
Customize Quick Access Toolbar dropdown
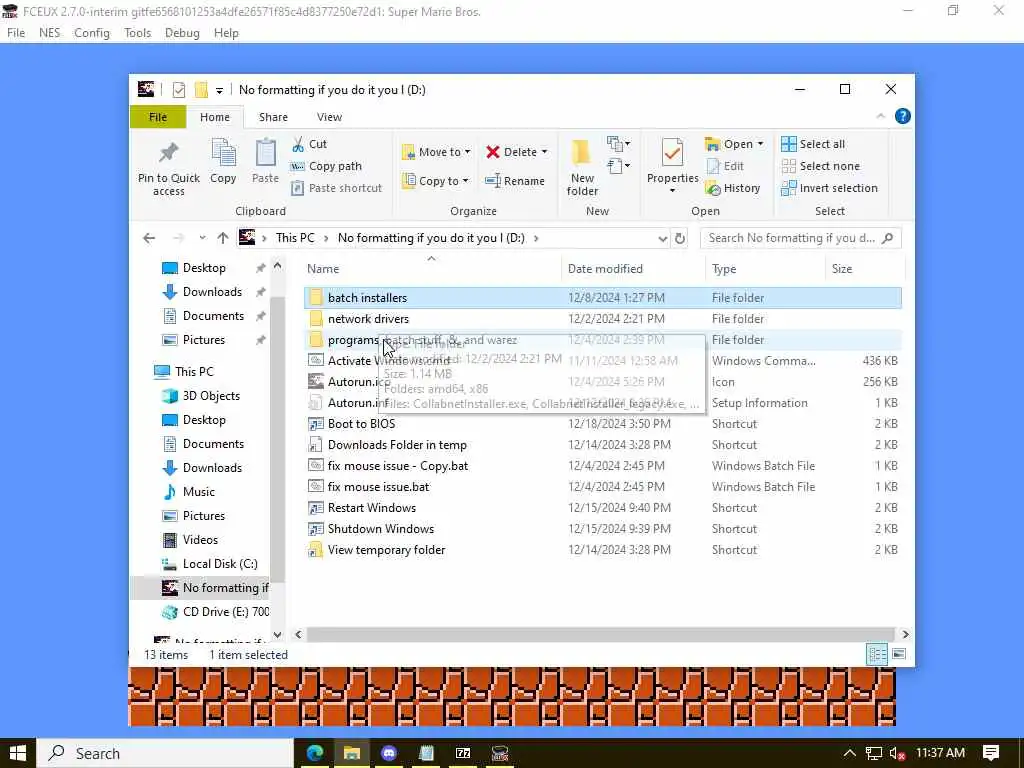click(x=219, y=91)
